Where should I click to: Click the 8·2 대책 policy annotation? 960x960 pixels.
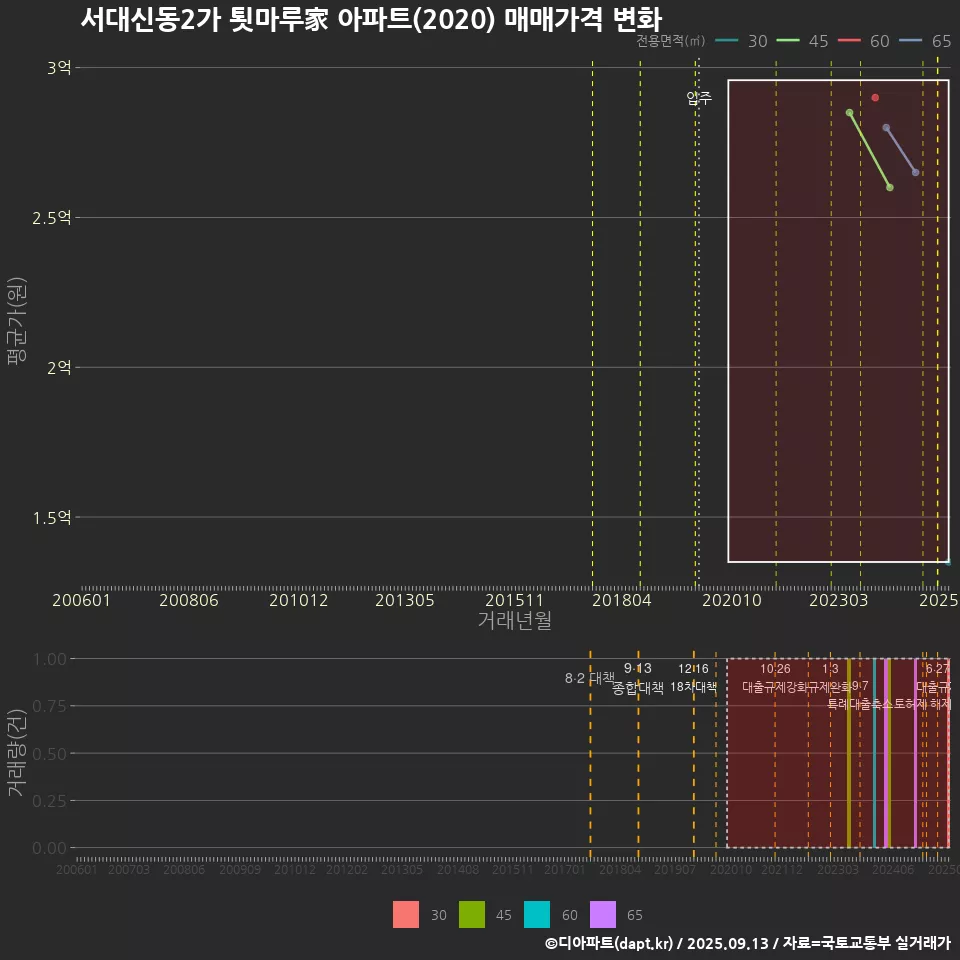tap(589, 678)
